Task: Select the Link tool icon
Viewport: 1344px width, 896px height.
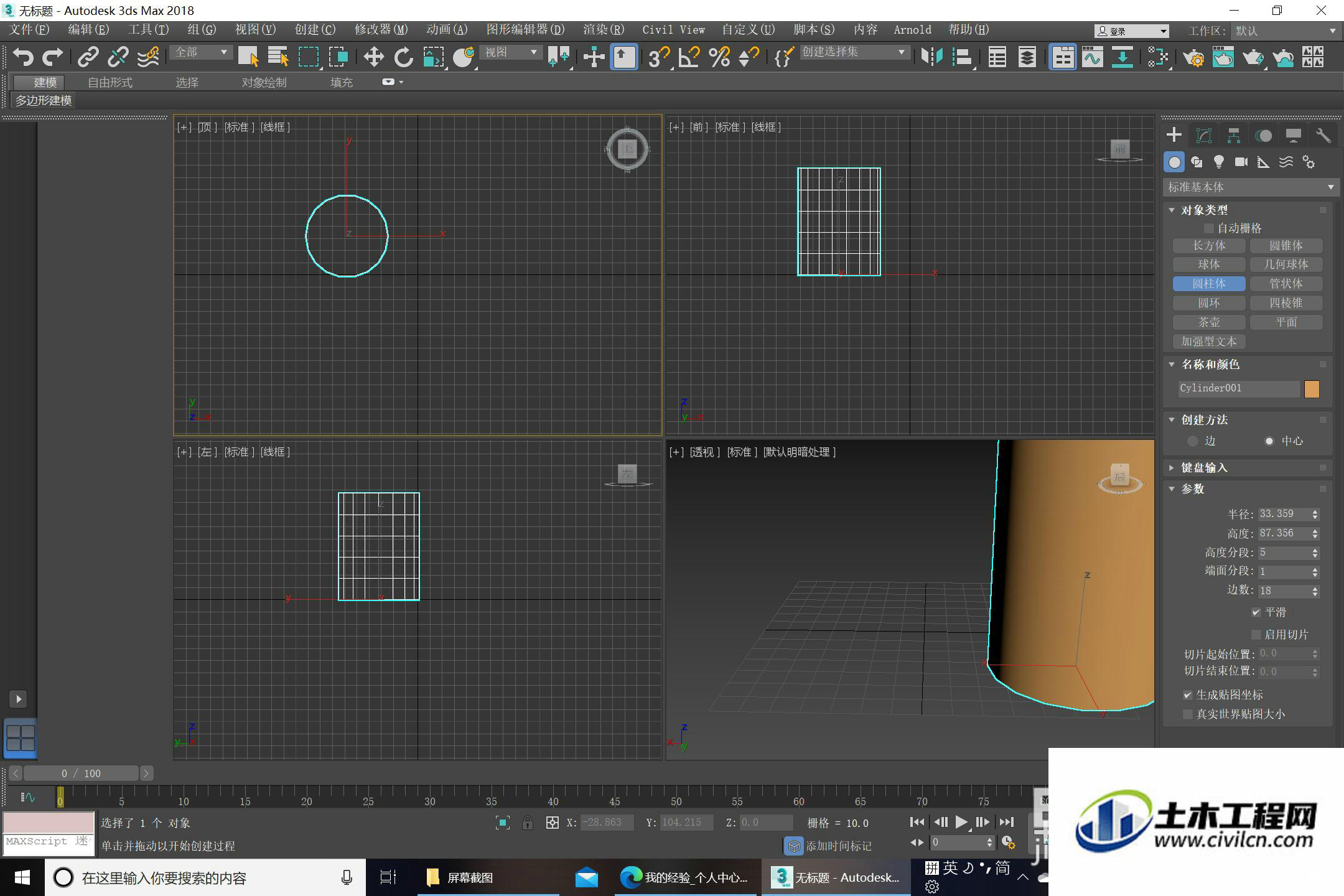Action: pyautogui.click(x=88, y=57)
